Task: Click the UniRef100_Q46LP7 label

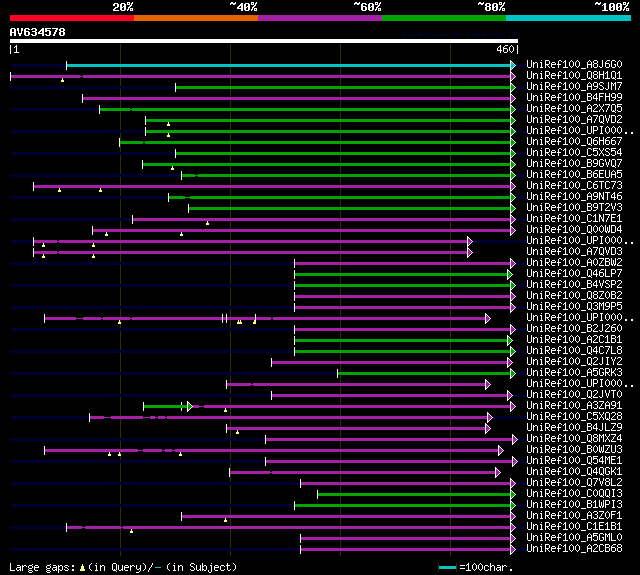Action: [x=574, y=274]
